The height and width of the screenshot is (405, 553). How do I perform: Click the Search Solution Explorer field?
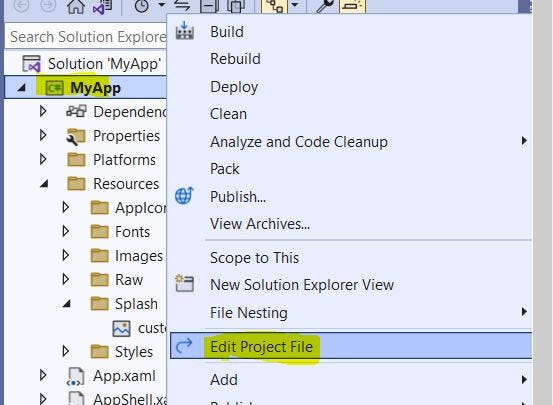tap(86, 36)
